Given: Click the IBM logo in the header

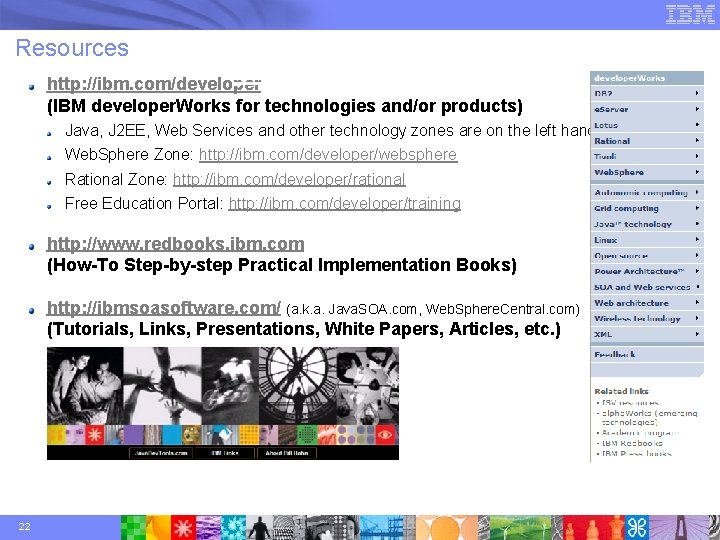Looking at the screenshot, I should point(690,14).
